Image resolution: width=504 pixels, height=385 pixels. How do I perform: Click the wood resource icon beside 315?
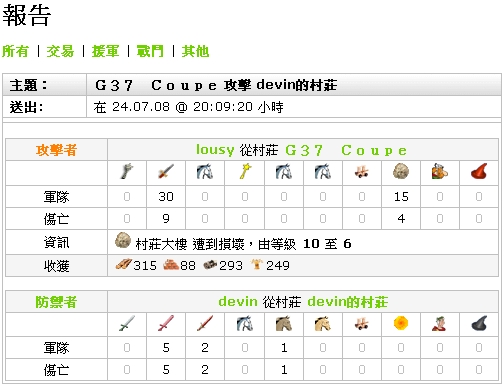coord(123,265)
